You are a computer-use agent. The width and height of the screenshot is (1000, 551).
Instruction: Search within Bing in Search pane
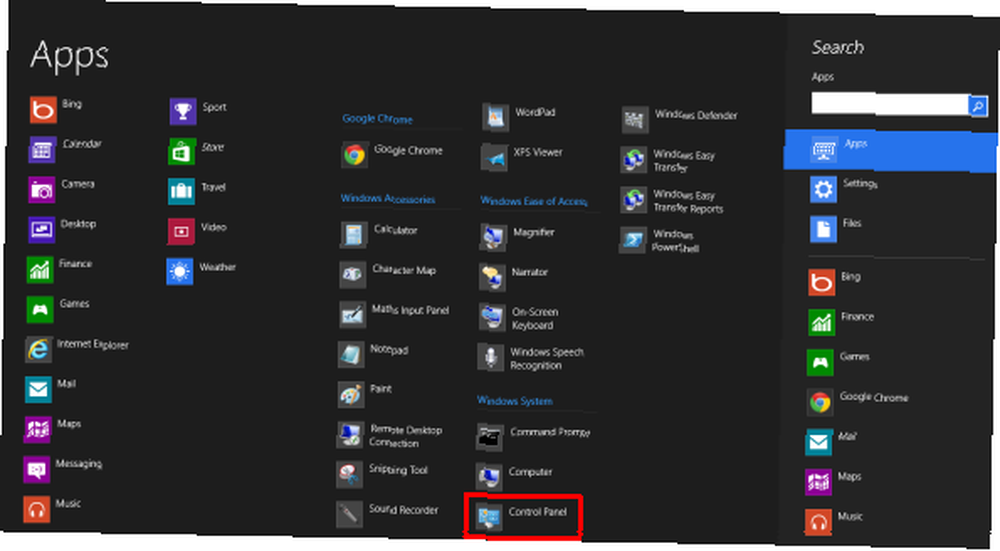(x=835, y=282)
